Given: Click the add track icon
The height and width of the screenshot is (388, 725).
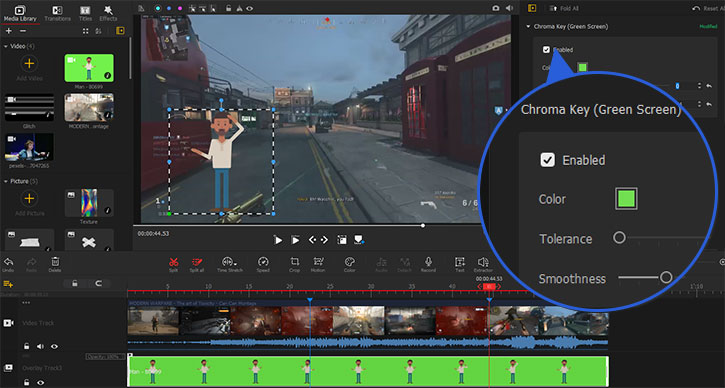Looking at the screenshot, I should coord(8,284).
